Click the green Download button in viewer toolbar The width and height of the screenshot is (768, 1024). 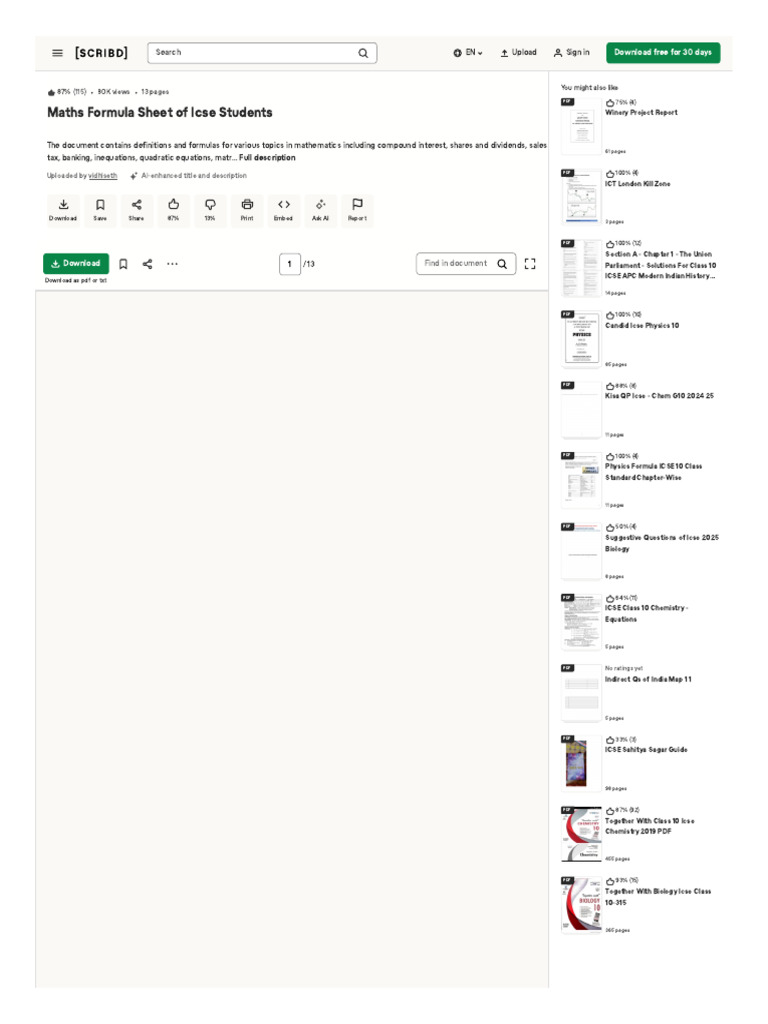pyautogui.click(x=76, y=263)
